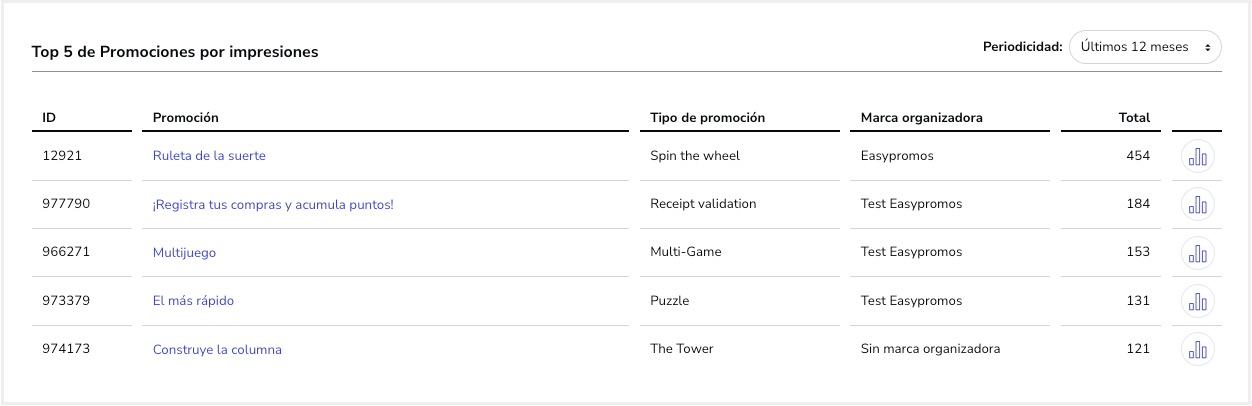Image resolution: width=1252 pixels, height=406 pixels.
Task: Select the Promoción column header
Action: [x=185, y=118]
